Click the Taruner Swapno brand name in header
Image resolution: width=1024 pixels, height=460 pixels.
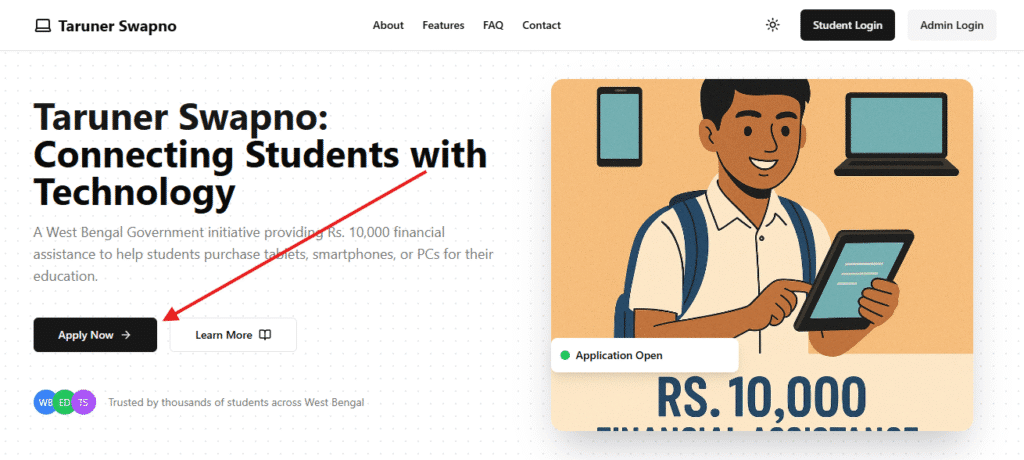(x=117, y=26)
